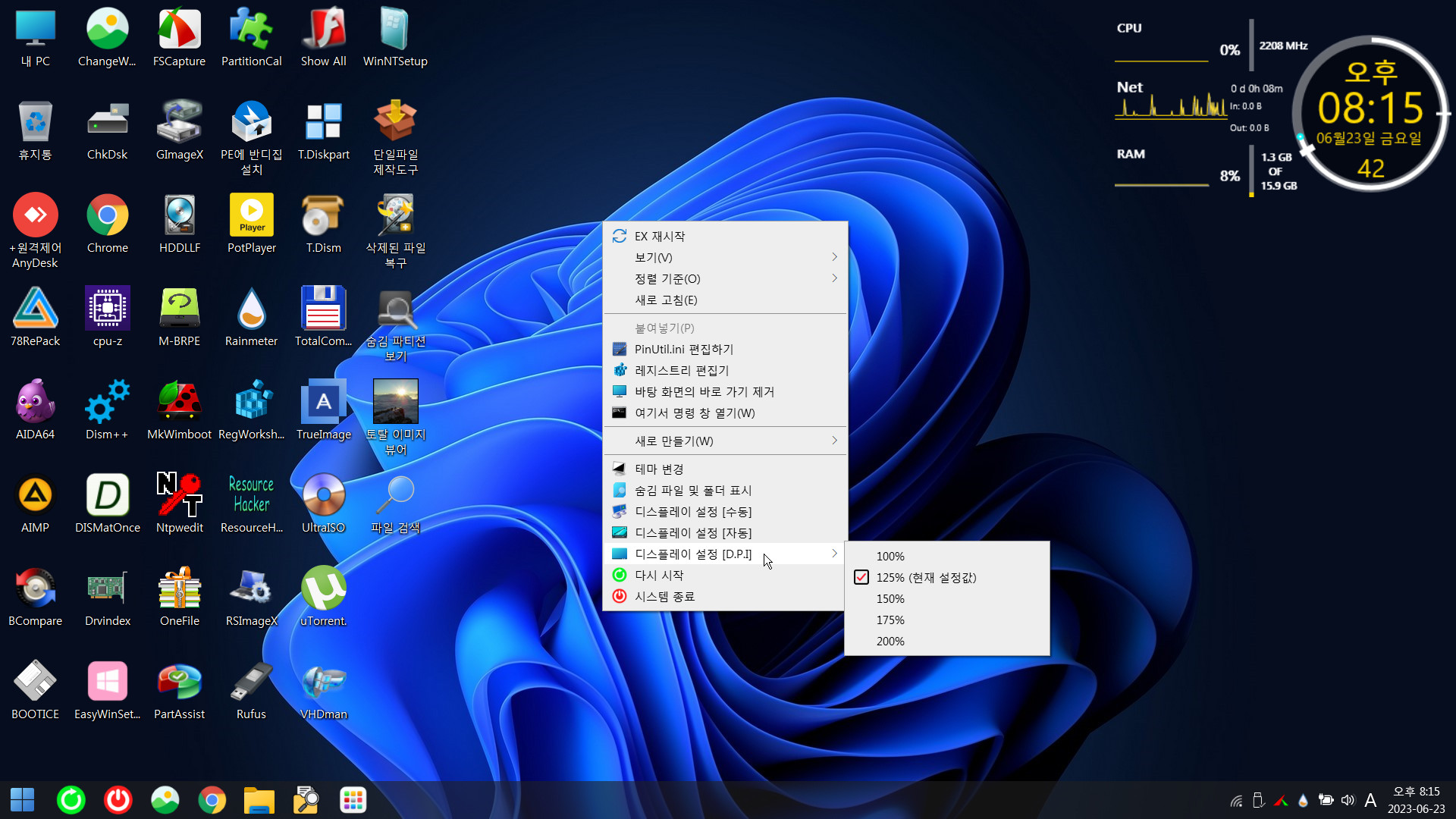
Task: Select 175% DPI scaling option
Action: 947,620
